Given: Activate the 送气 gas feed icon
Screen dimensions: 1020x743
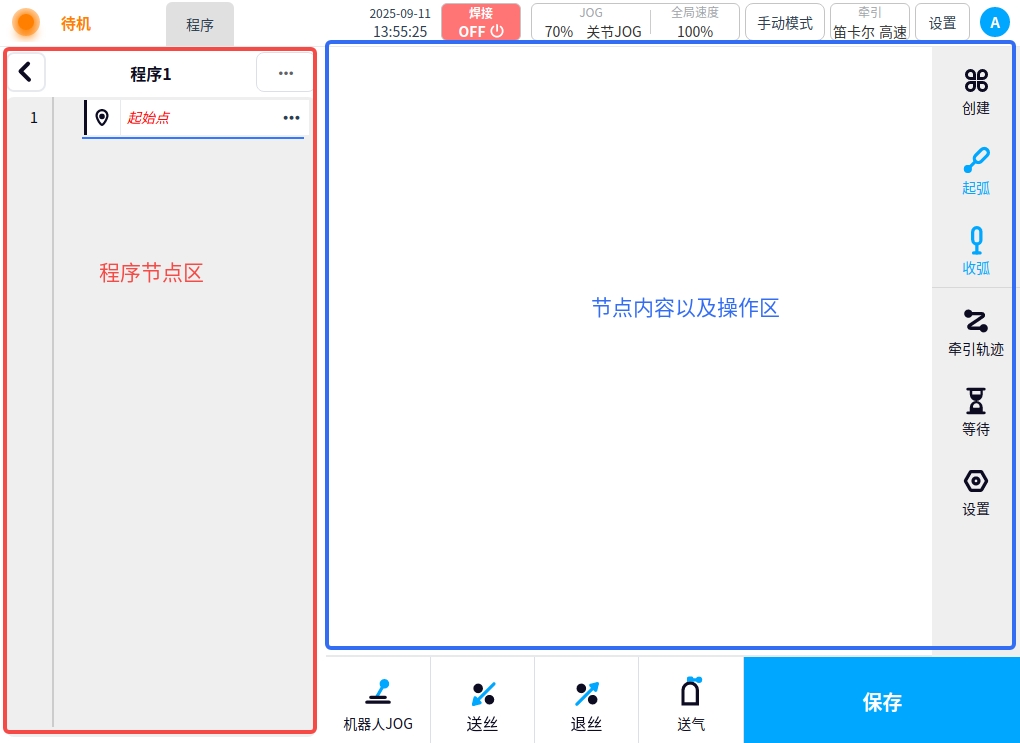Looking at the screenshot, I should pyautogui.click(x=691, y=704).
